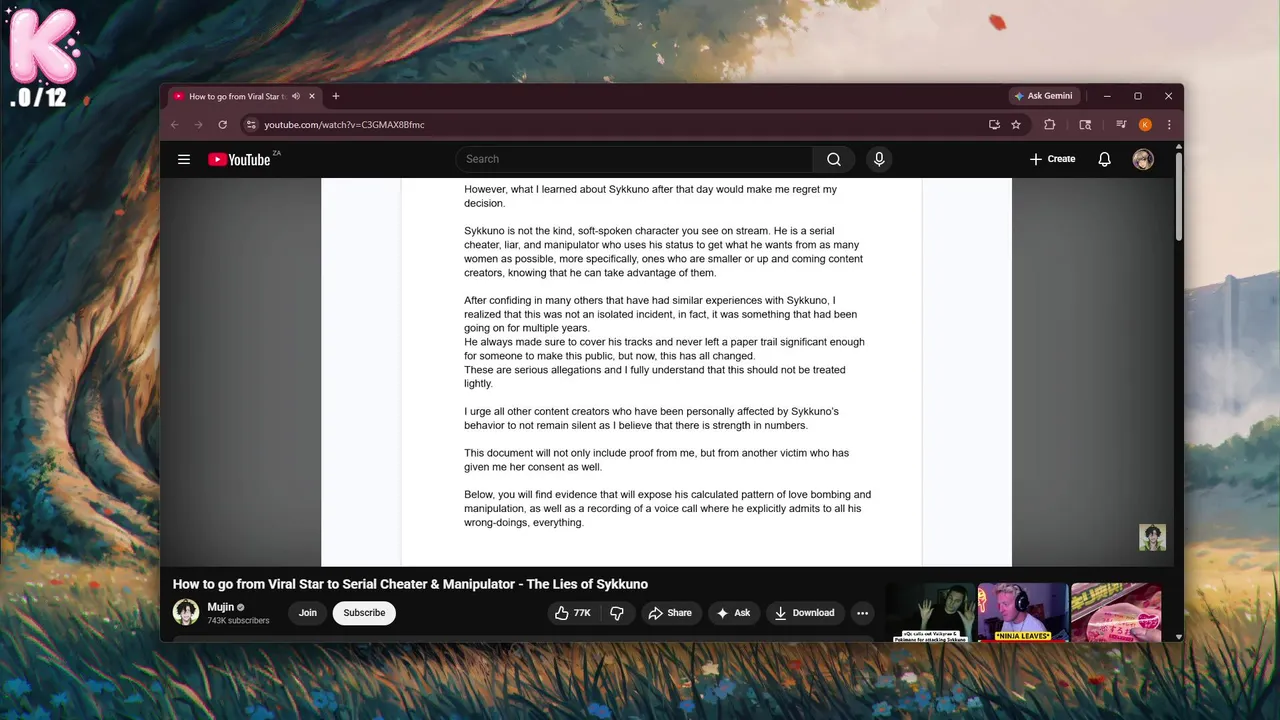The image size is (1280, 720).
Task: Open the NINJA LEAVES recommended video thumbnail
Action: (1023, 612)
